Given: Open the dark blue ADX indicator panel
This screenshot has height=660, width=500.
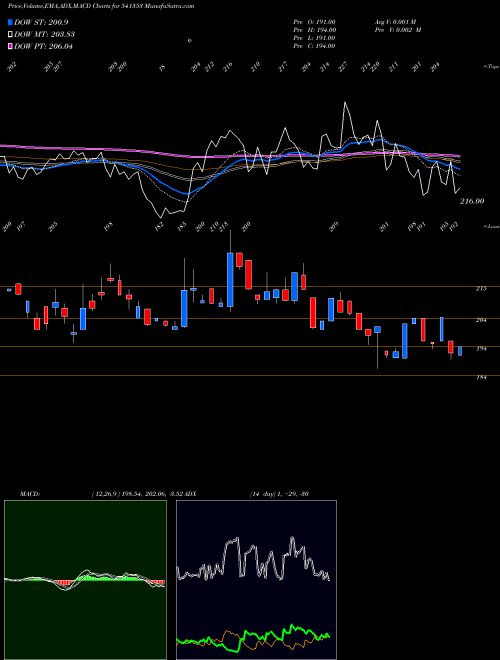Looking at the screenshot, I should click(x=256, y=580).
